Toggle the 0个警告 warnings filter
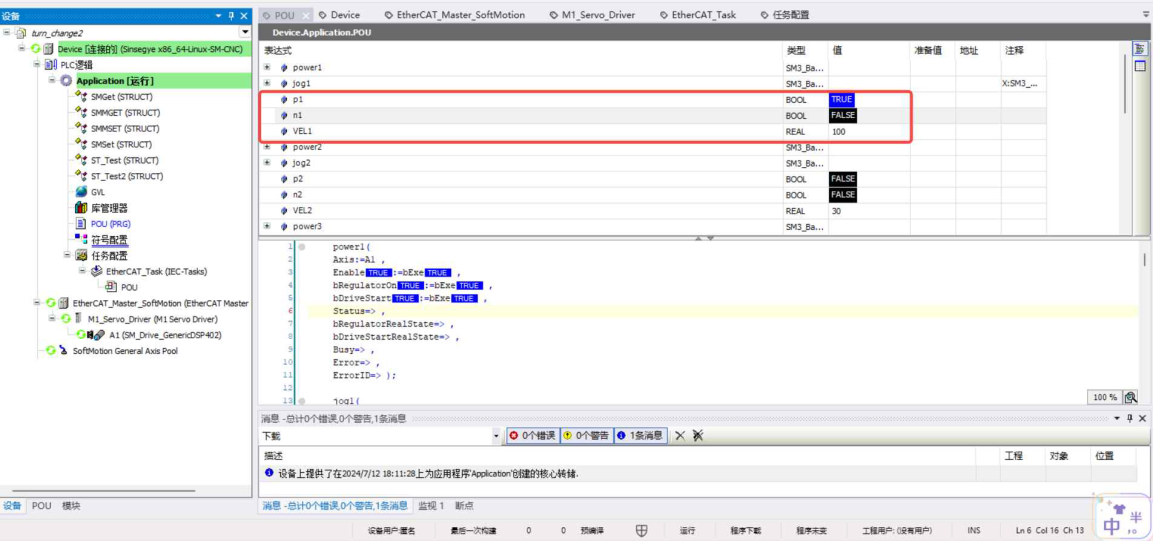The height and width of the screenshot is (541, 1153). (x=585, y=436)
